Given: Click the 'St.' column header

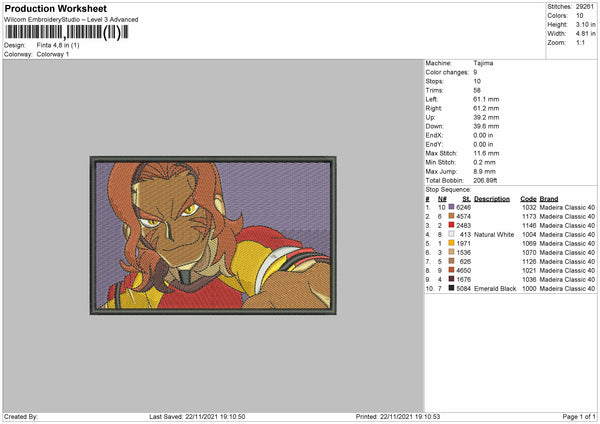Looking at the screenshot, I should click(466, 199).
